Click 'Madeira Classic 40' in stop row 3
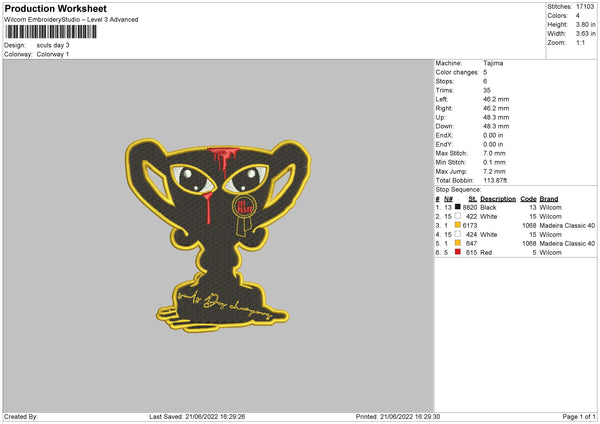 [567, 225]
